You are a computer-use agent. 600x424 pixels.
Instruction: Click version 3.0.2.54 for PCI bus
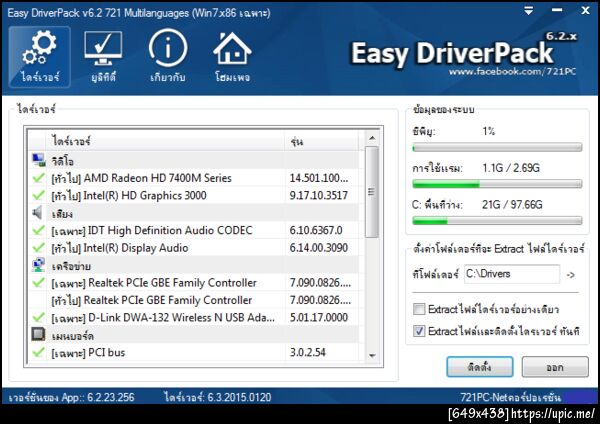pyautogui.click(x=307, y=352)
